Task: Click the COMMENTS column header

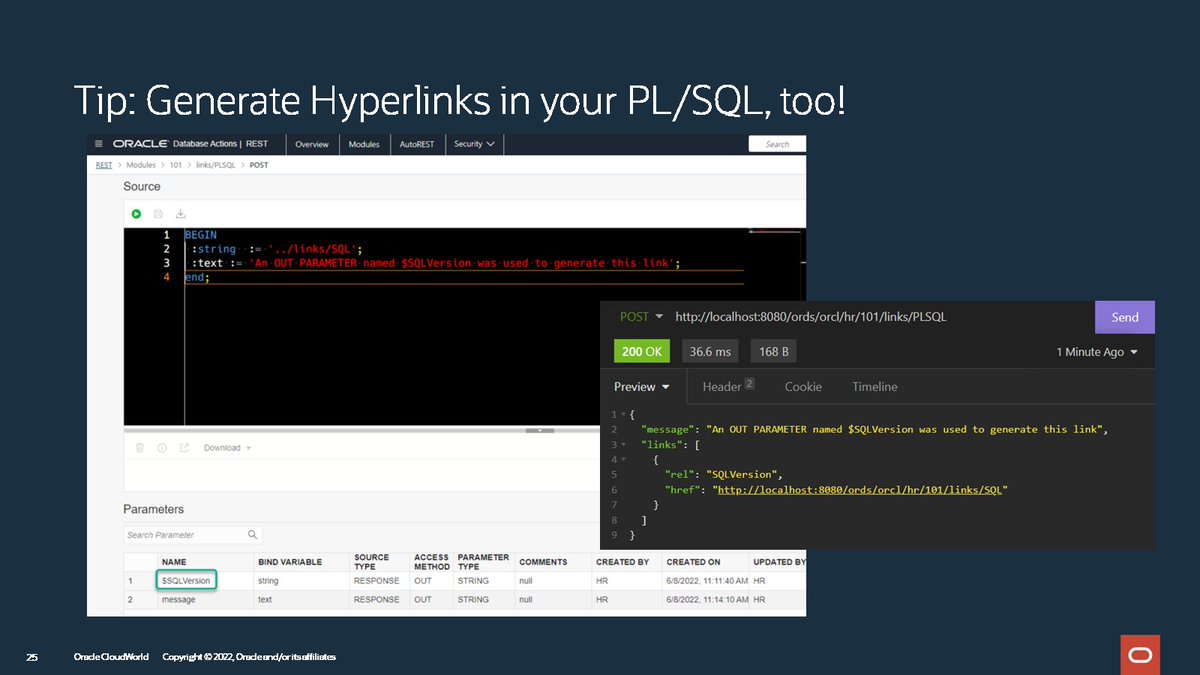Action: [543, 562]
